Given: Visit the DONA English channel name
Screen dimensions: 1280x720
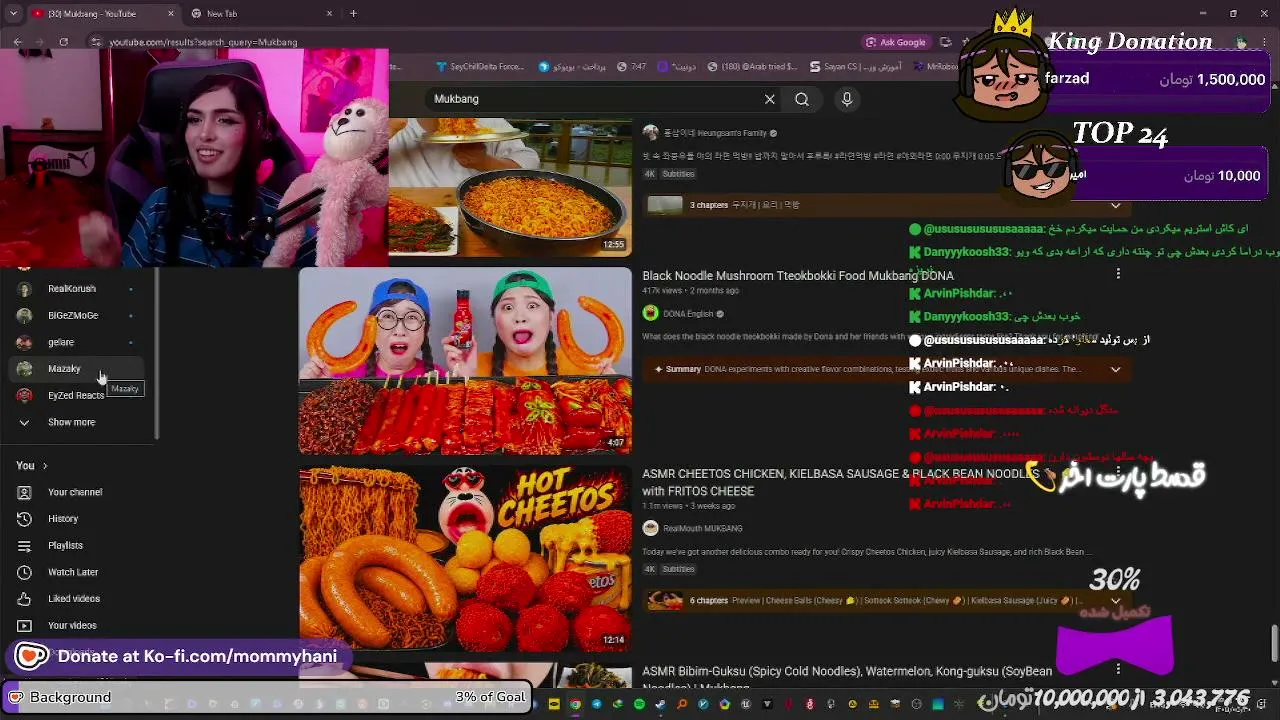Looking at the screenshot, I should pos(687,314).
